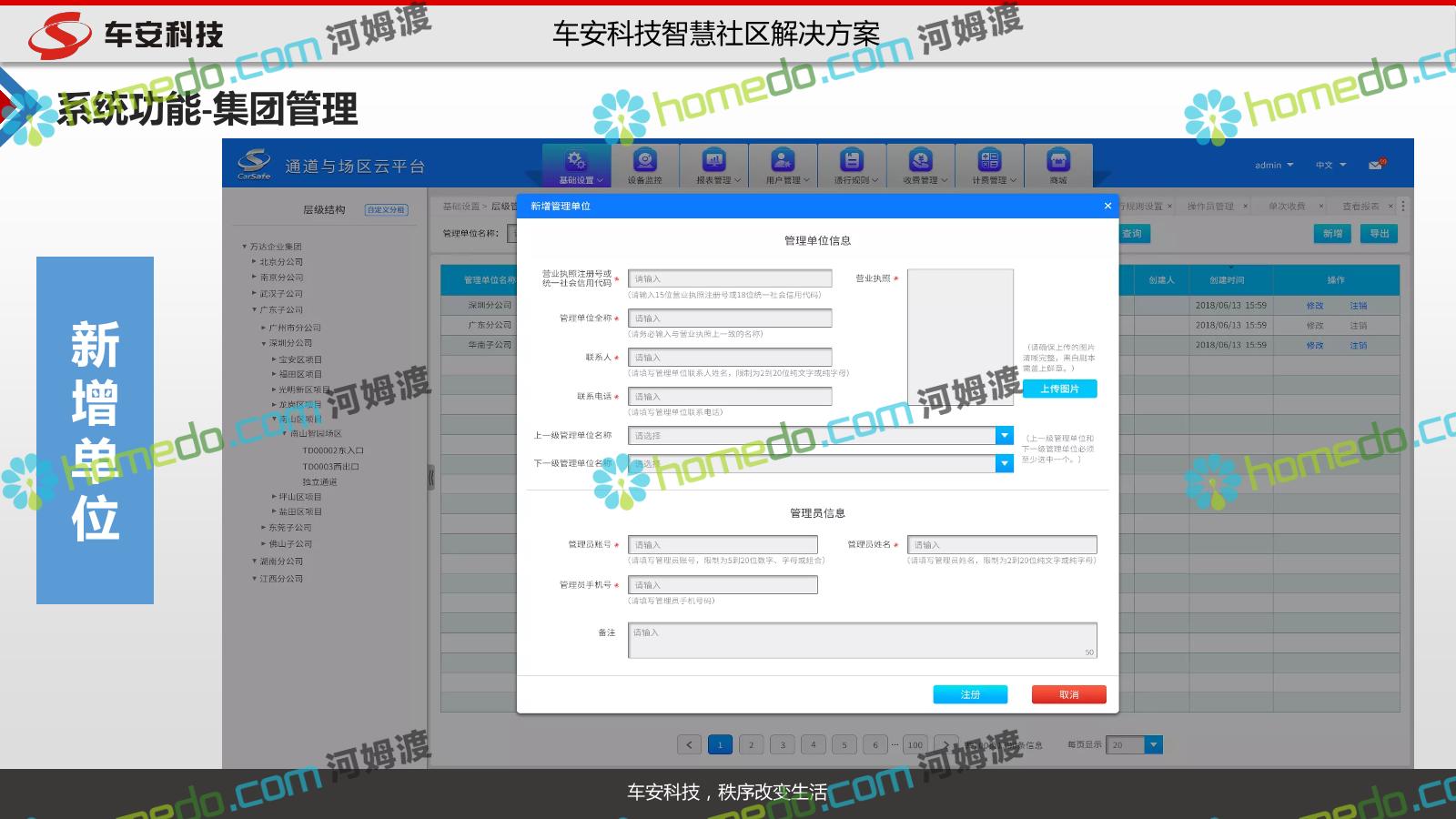Image resolution: width=1456 pixels, height=819 pixels.
Task: Click 注销 link in first row
Action: tap(1359, 306)
